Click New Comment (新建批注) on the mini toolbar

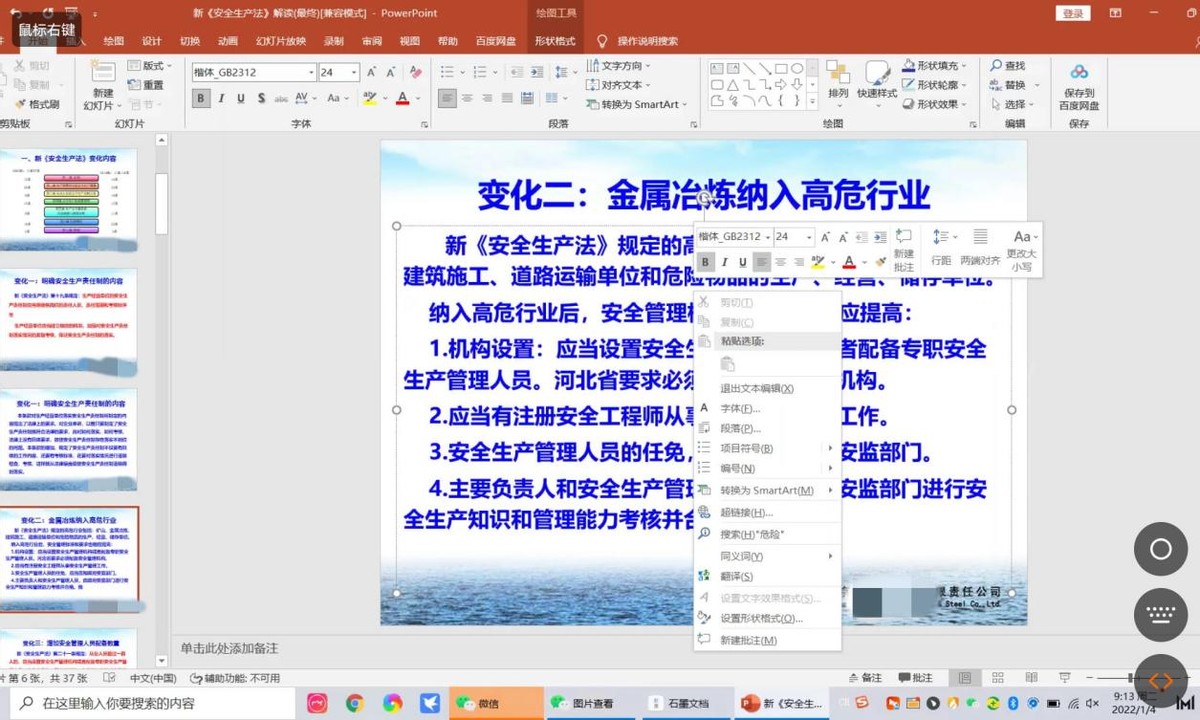click(x=903, y=252)
